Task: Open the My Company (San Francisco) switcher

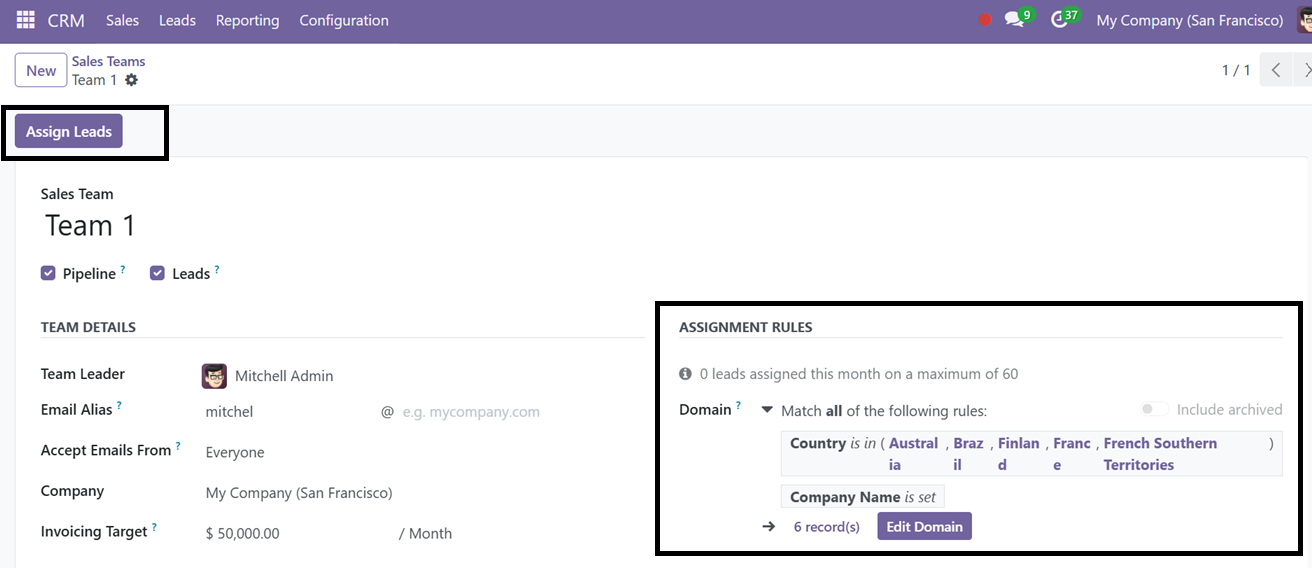Action: (x=1189, y=20)
